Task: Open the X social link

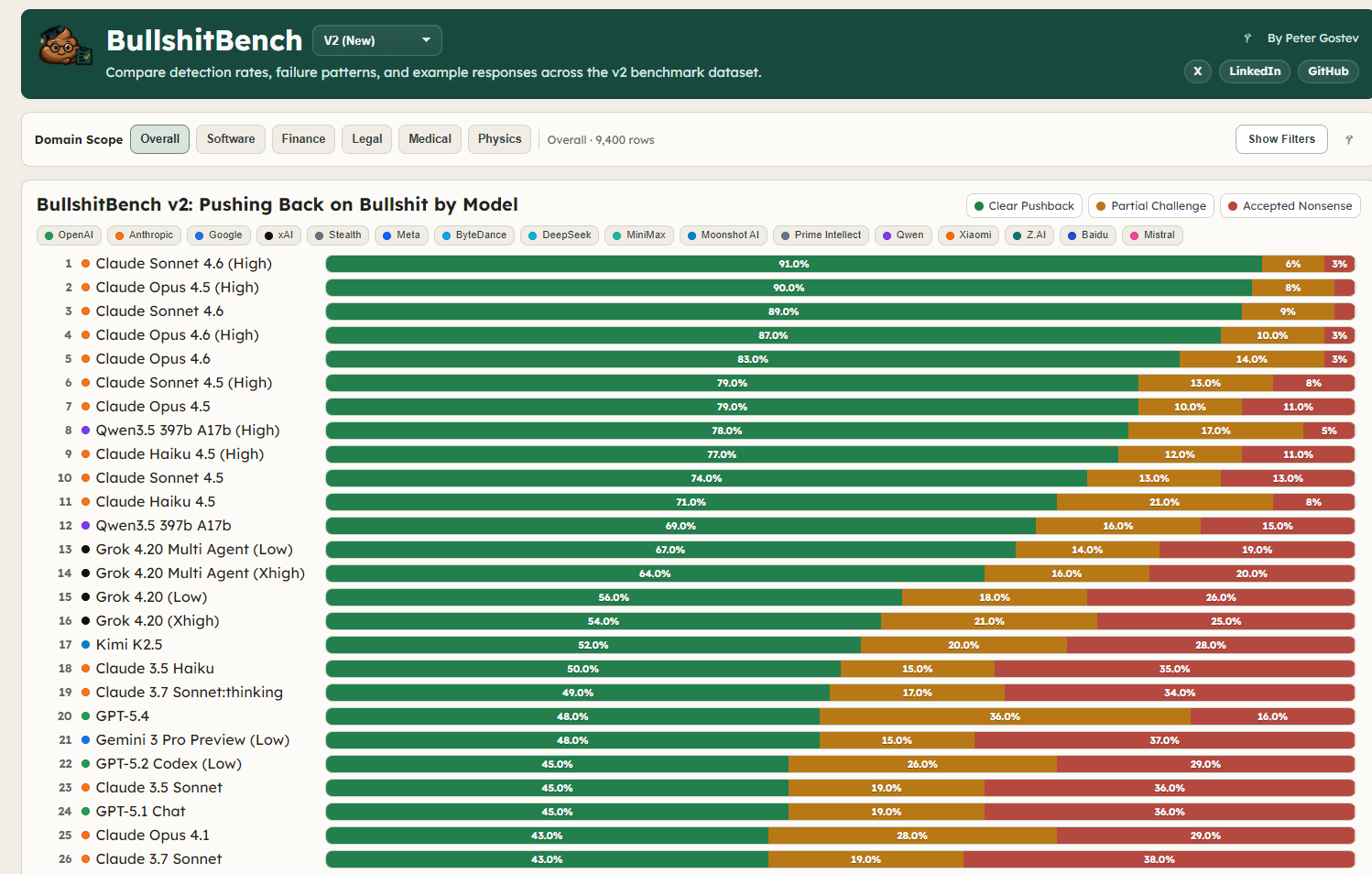Action: pyautogui.click(x=1197, y=71)
